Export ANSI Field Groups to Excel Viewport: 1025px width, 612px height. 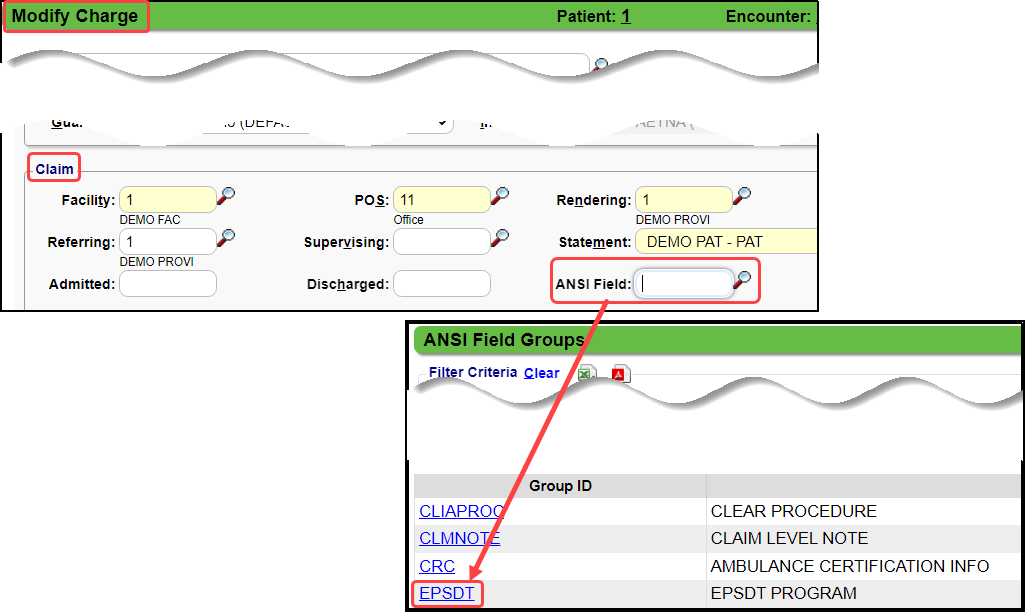point(586,373)
